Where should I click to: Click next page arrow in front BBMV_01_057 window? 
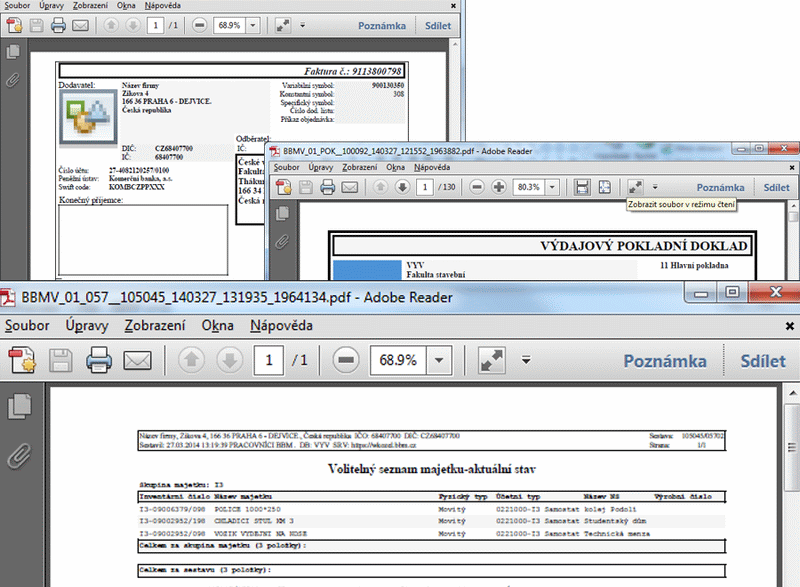(230, 361)
